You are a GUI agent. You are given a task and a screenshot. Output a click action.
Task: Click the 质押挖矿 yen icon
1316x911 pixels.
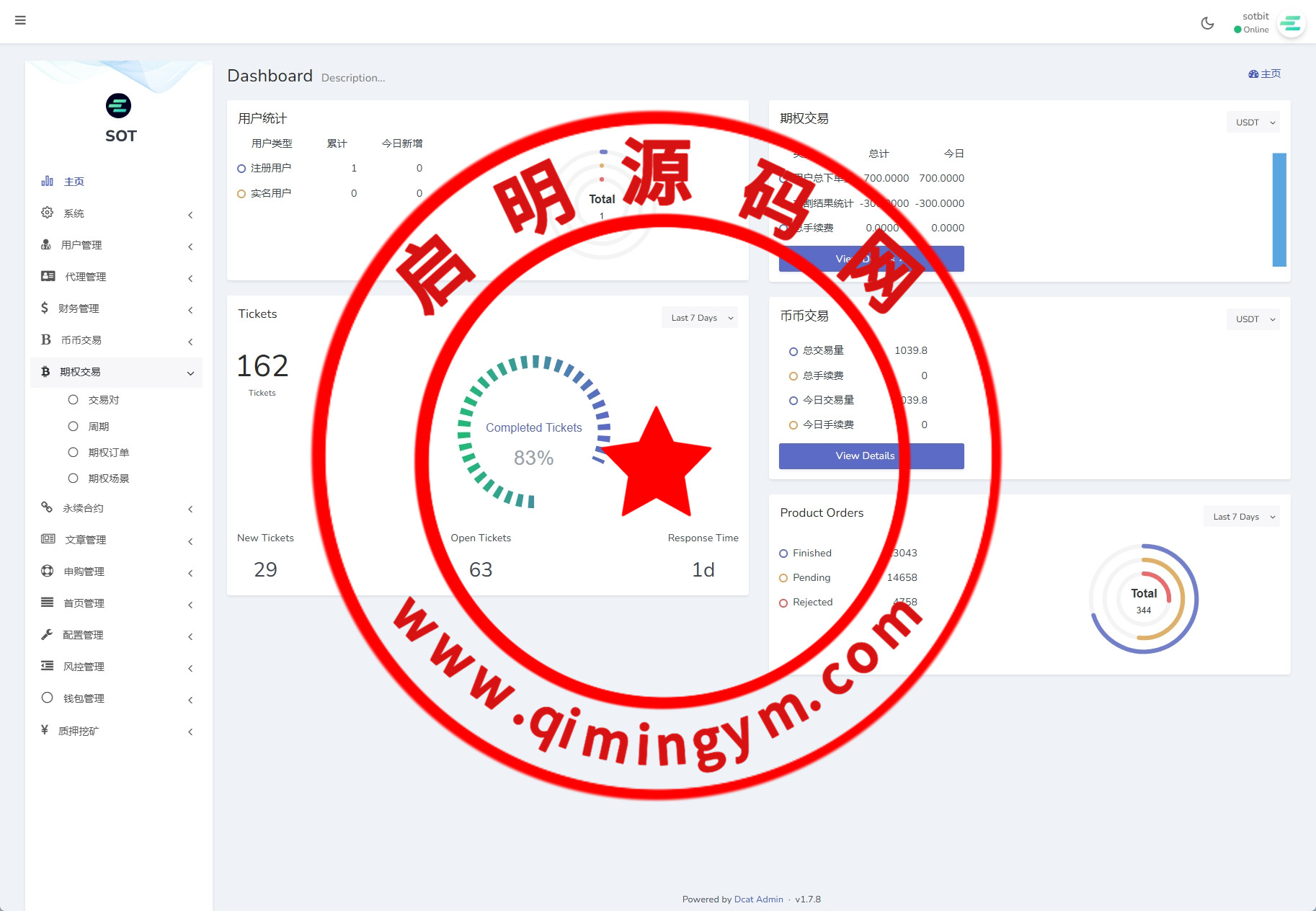click(x=45, y=730)
